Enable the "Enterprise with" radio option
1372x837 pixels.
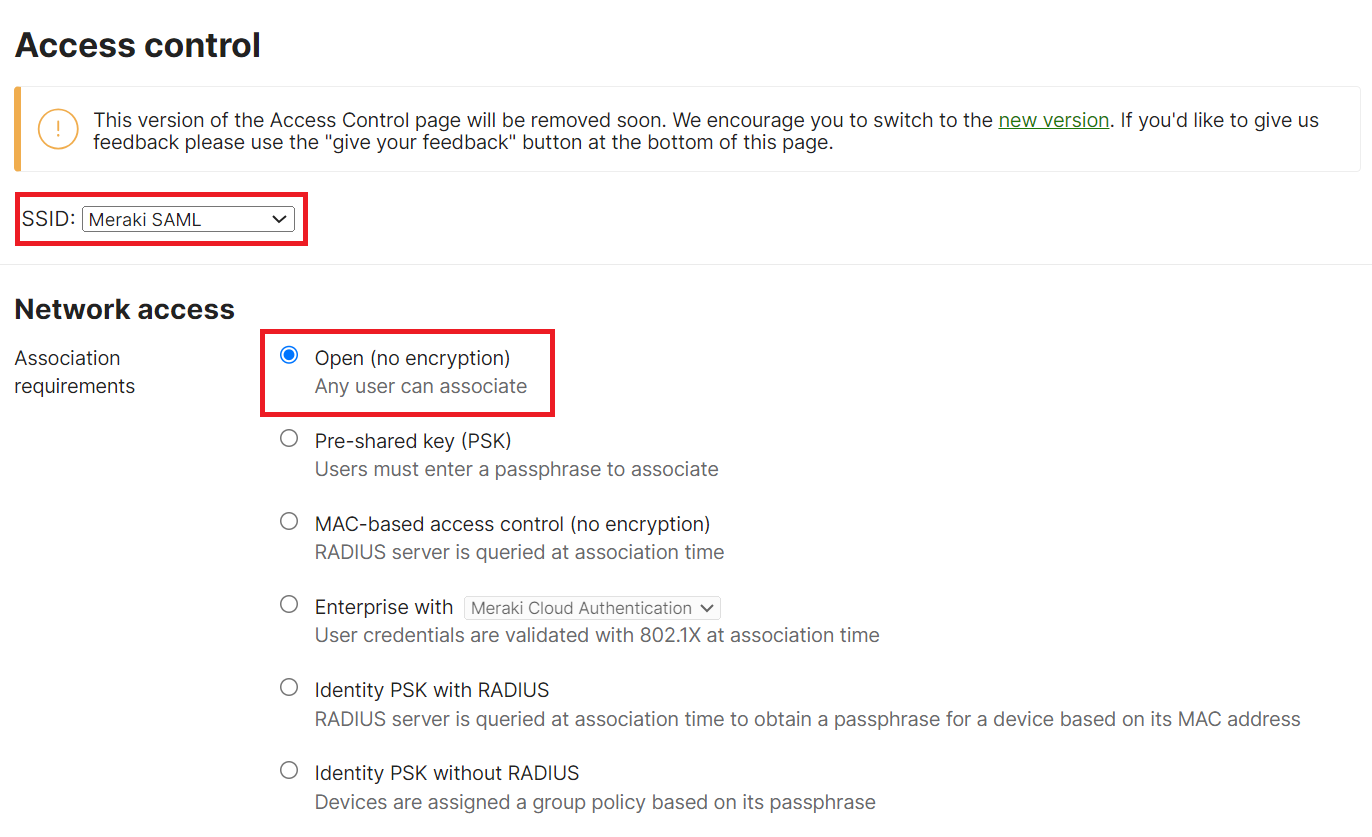tap(289, 604)
